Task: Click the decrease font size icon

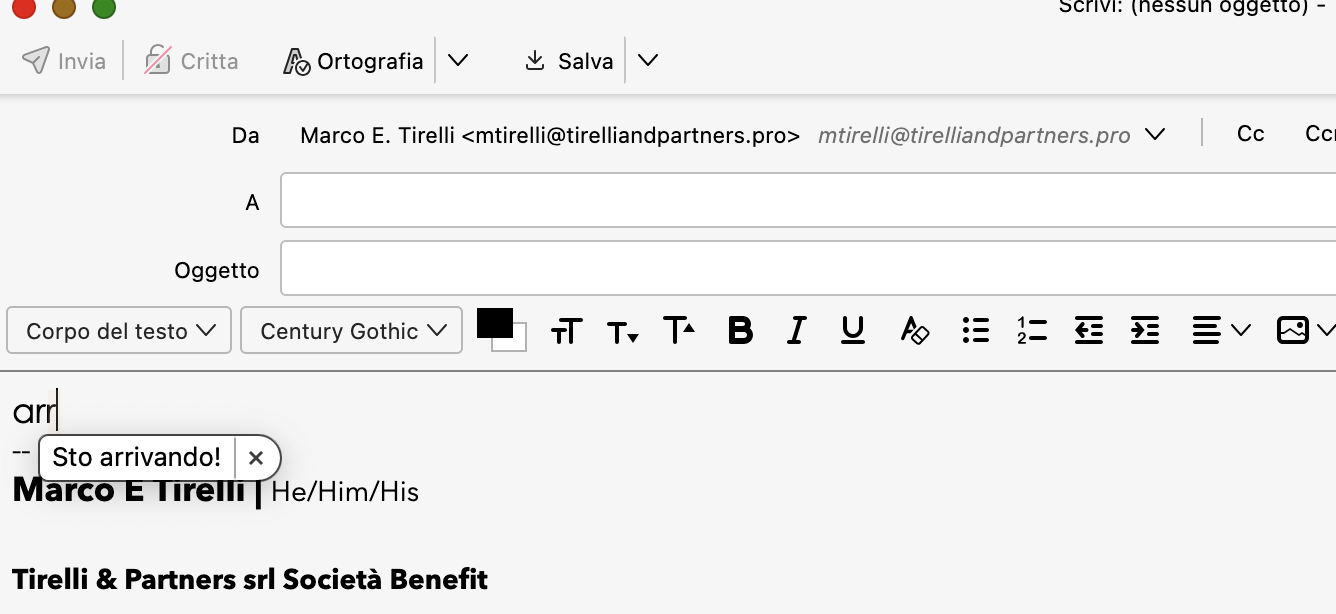Action: (622, 331)
